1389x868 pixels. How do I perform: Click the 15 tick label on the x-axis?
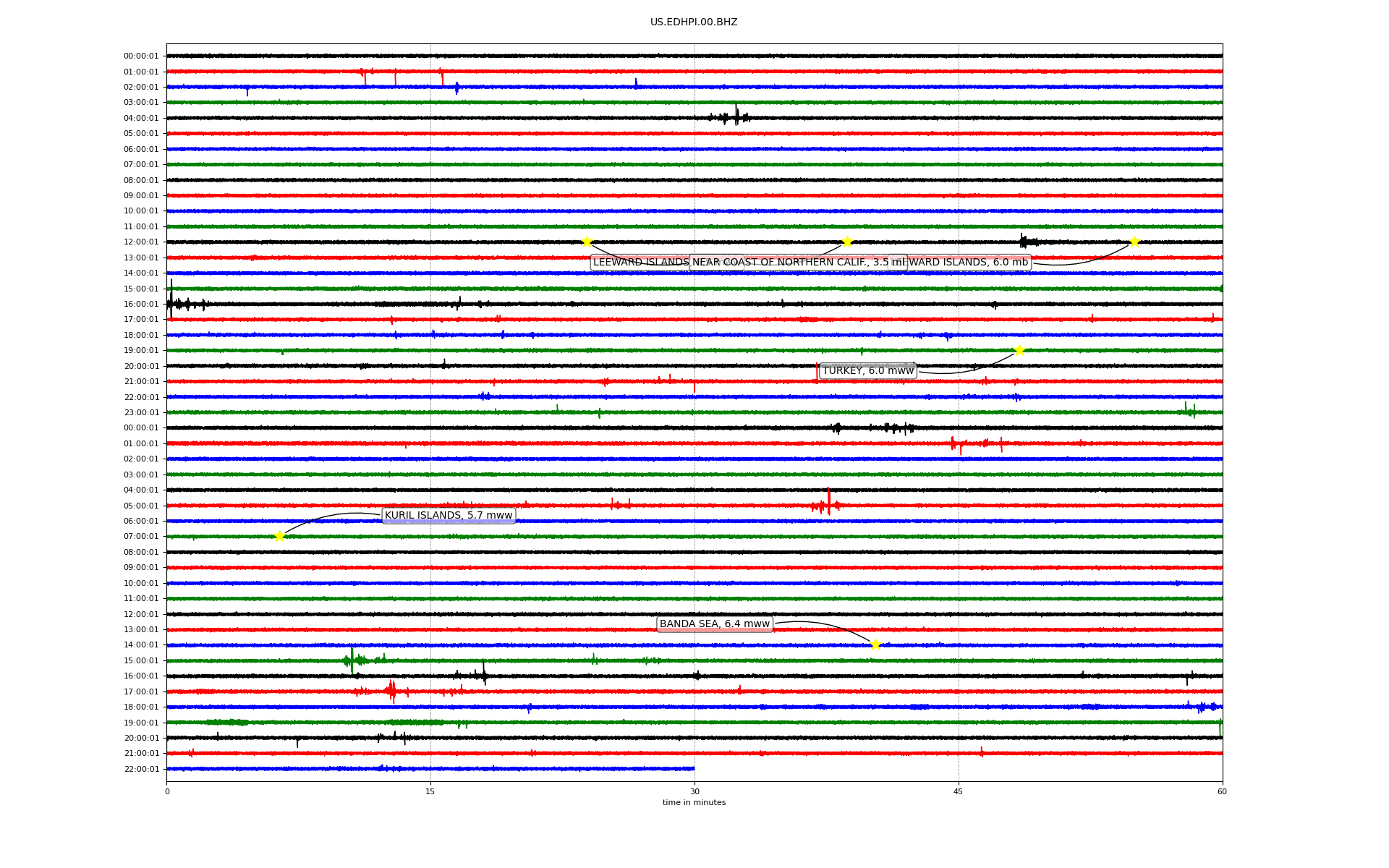pyautogui.click(x=430, y=791)
